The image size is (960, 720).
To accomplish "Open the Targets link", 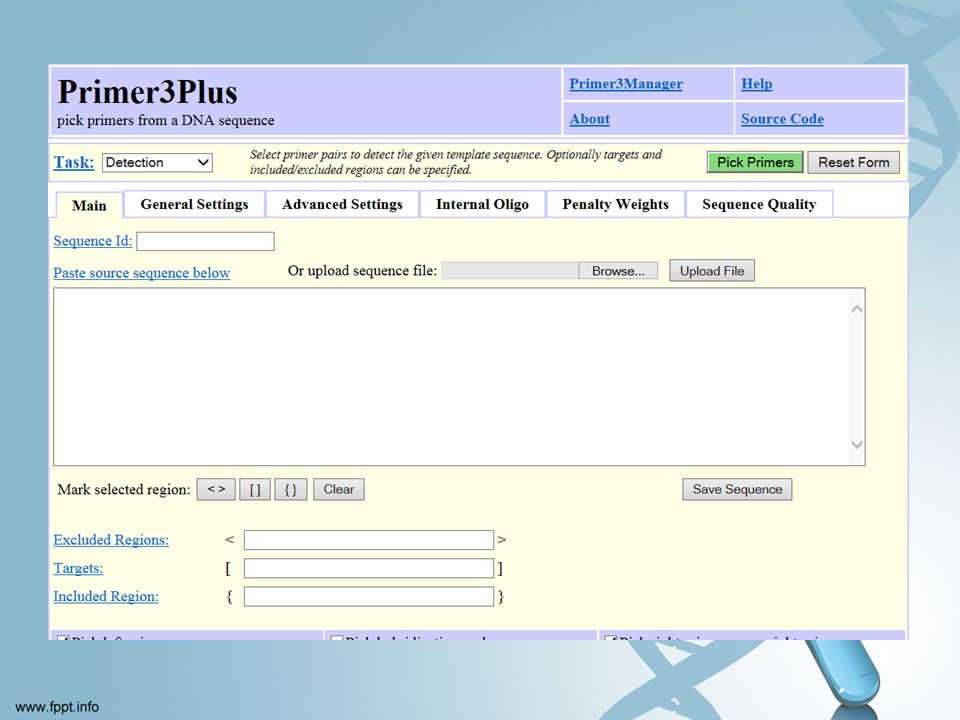I will click(78, 568).
